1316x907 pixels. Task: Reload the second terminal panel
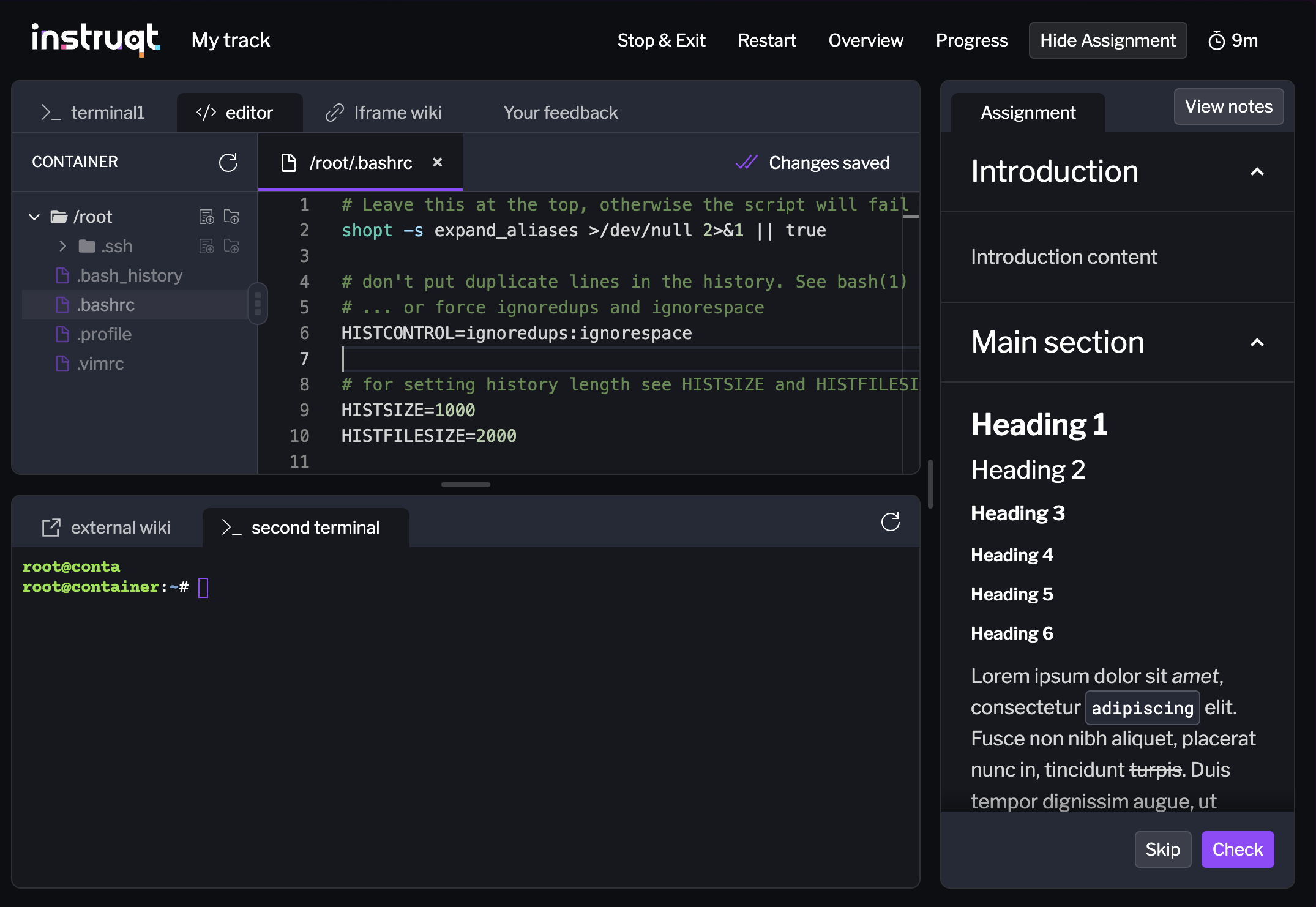click(x=890, y=522)
